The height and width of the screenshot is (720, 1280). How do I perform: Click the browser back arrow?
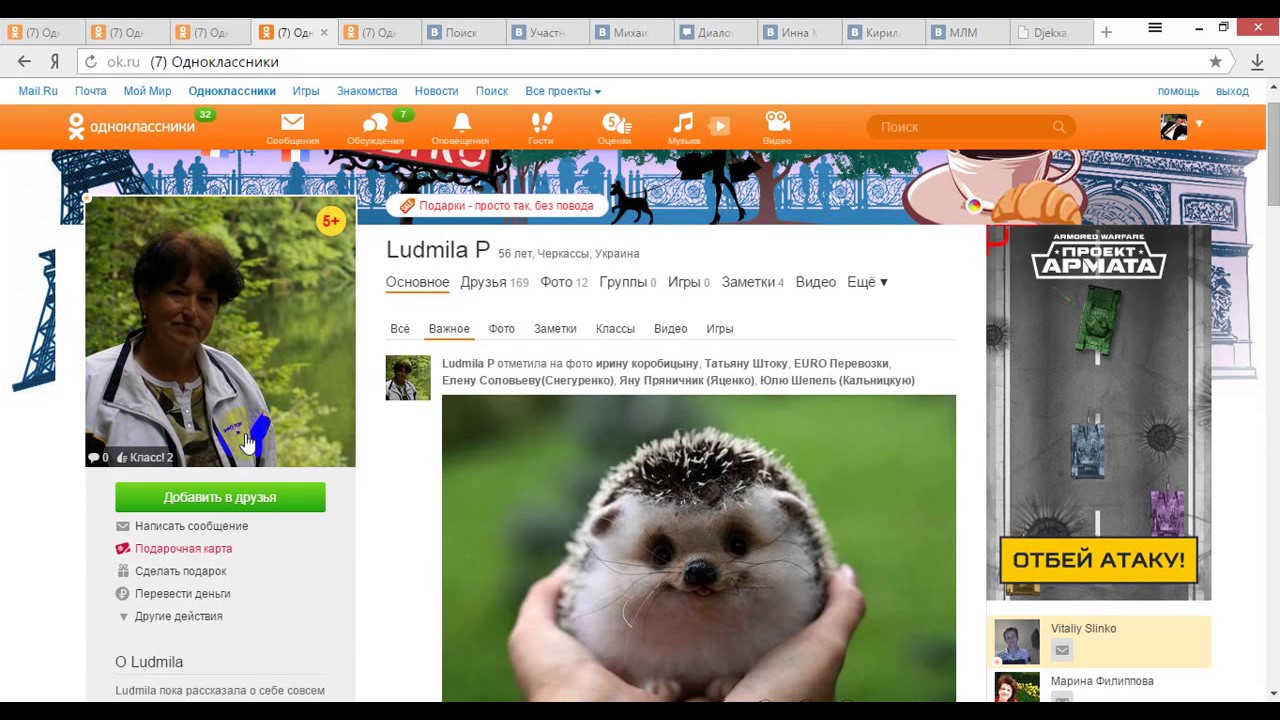(x=24, y=62)
